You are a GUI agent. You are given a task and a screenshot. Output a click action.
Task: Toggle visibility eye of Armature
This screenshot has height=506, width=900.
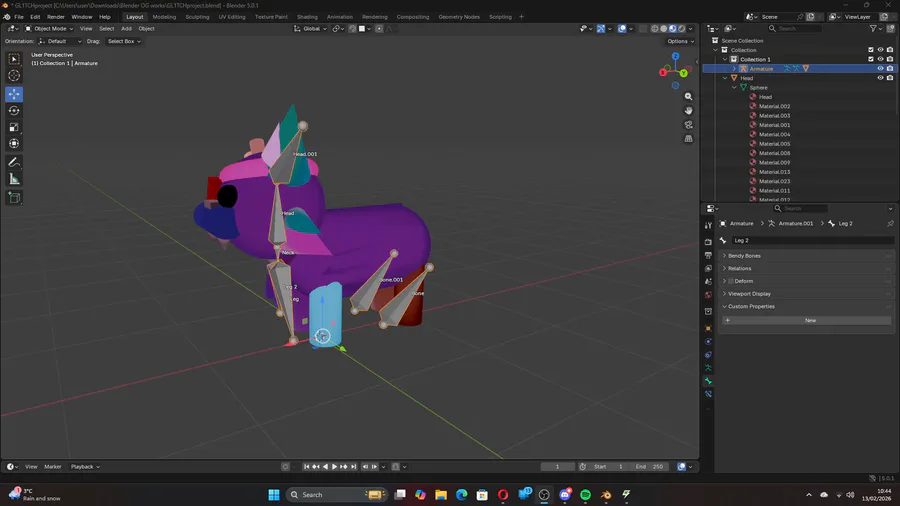click(x=880, y=69)
